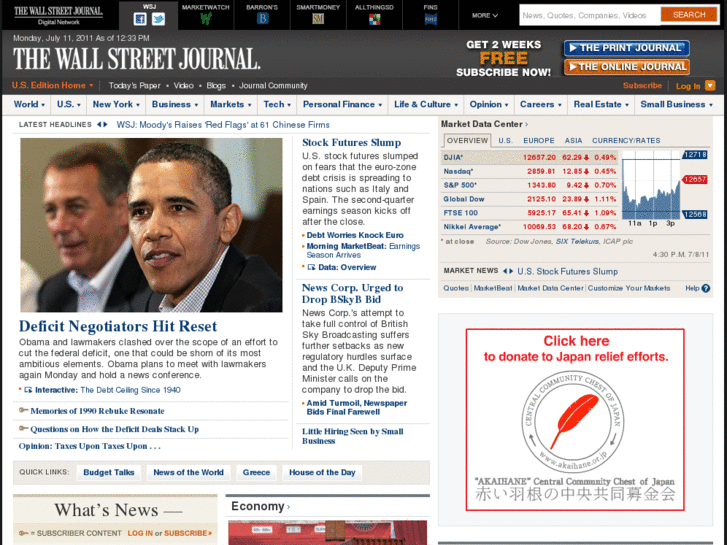
Task: Click The Print Journal subscribe button
Action: [x=626, y=48]
